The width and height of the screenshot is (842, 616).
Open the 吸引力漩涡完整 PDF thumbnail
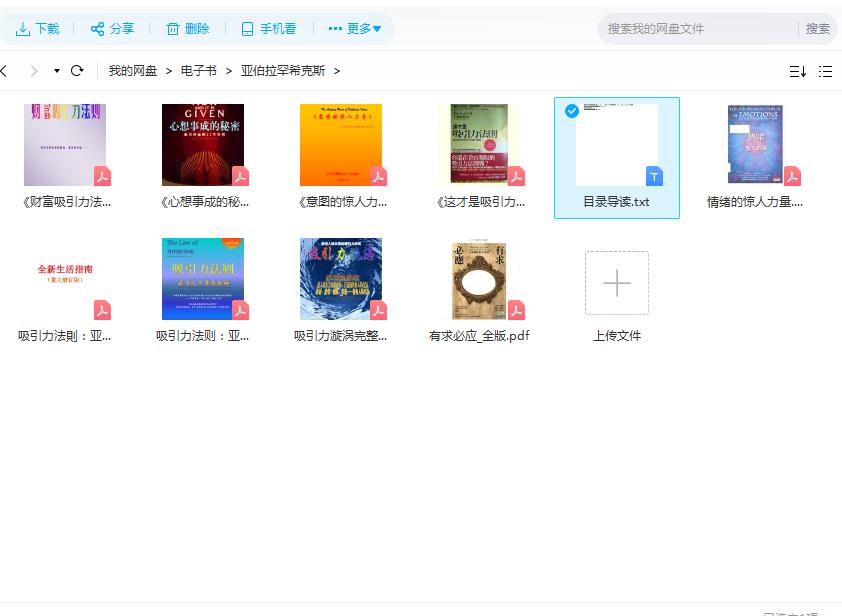pos(341,278)
